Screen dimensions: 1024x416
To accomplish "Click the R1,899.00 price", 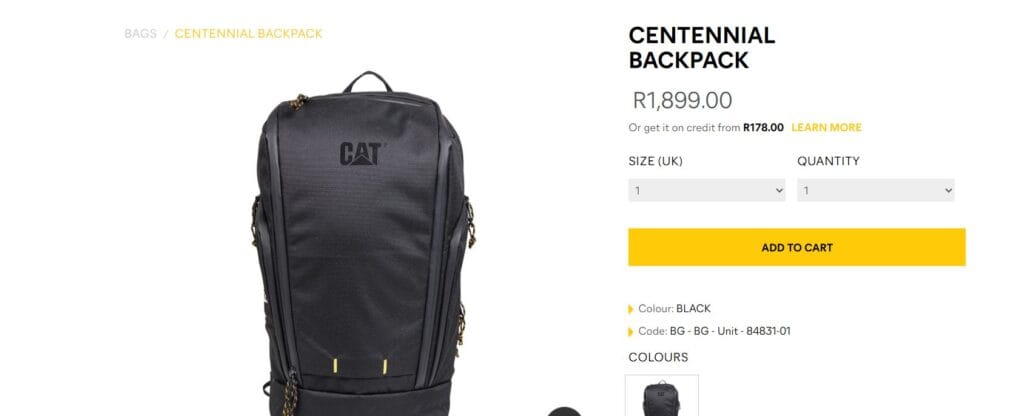I will pyautogui.click(x=682, y=101).
